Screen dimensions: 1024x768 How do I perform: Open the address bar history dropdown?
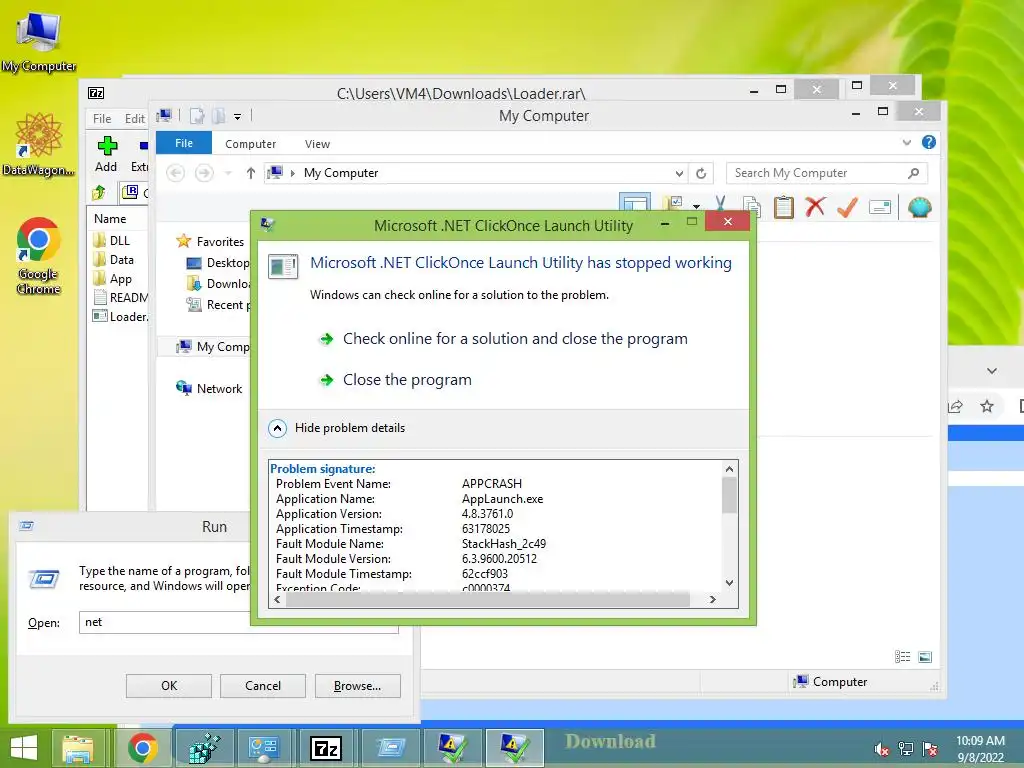click(x=679, y=173)
